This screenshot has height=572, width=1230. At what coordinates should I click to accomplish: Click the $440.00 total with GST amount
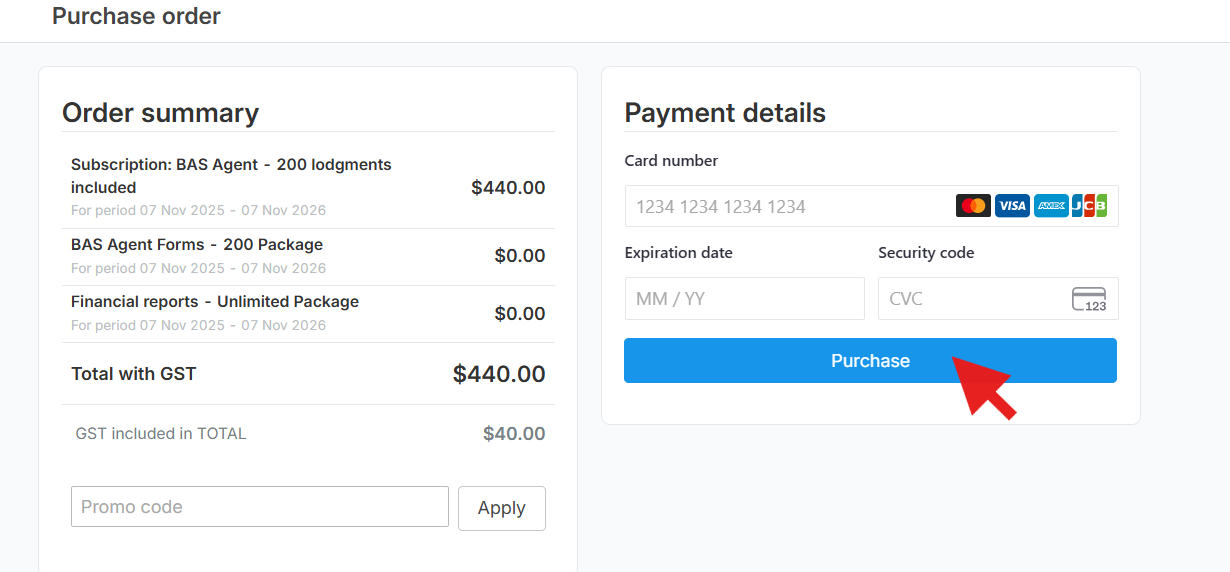coord(499,374)
